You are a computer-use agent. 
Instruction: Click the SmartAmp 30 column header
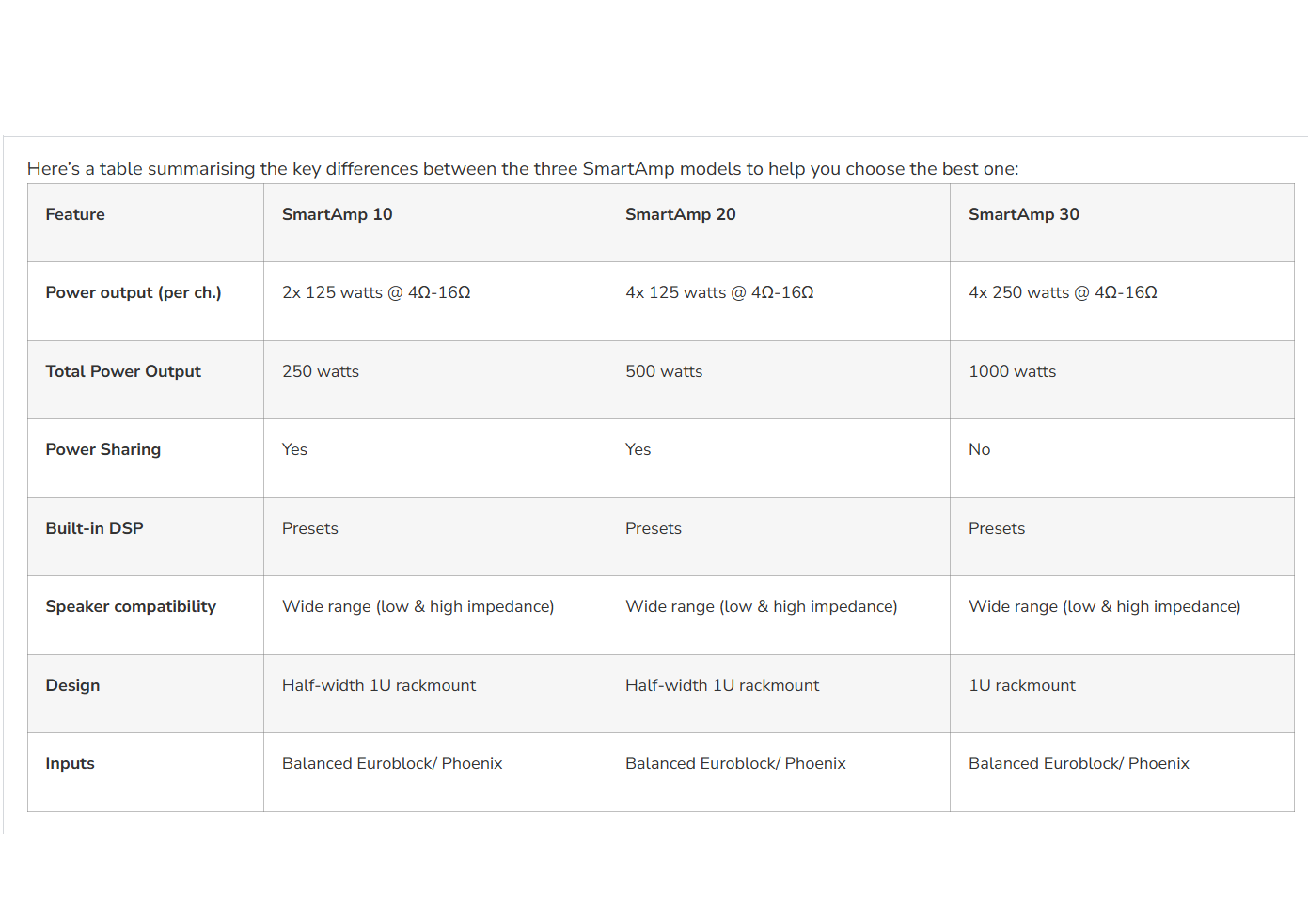pyautogui.click(x=1023, y=214)
